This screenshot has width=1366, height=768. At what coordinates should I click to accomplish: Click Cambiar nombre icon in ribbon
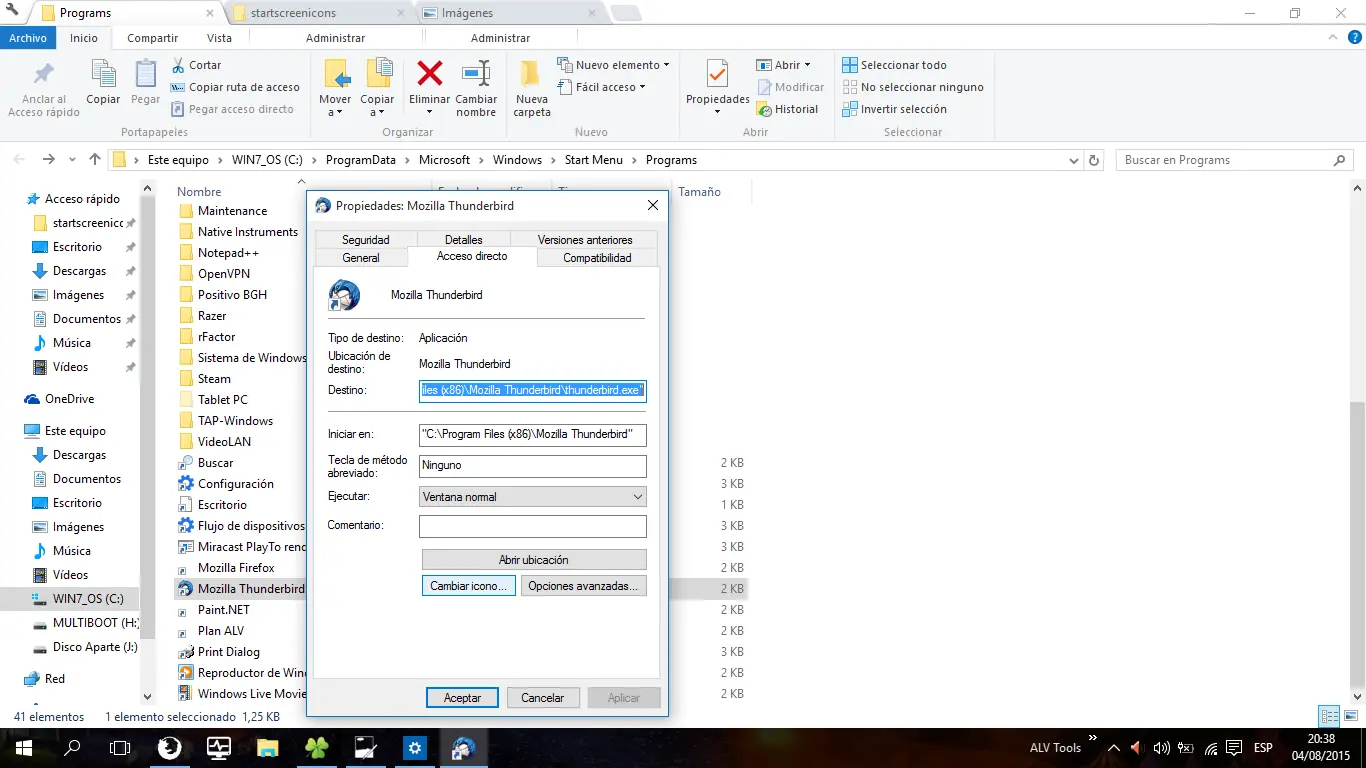point(476,75)
